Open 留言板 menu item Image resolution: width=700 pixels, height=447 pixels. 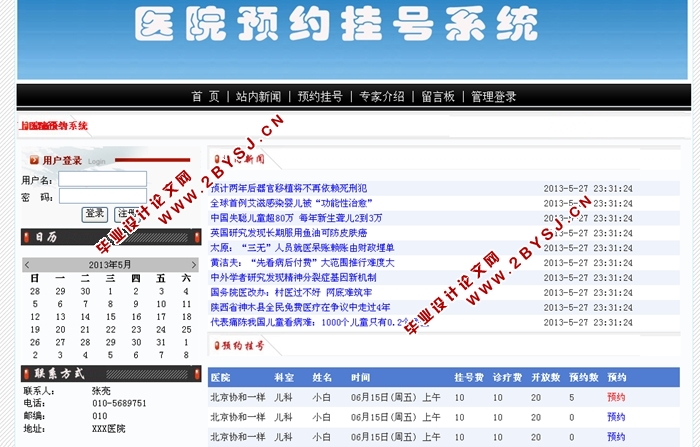point(438,96)
